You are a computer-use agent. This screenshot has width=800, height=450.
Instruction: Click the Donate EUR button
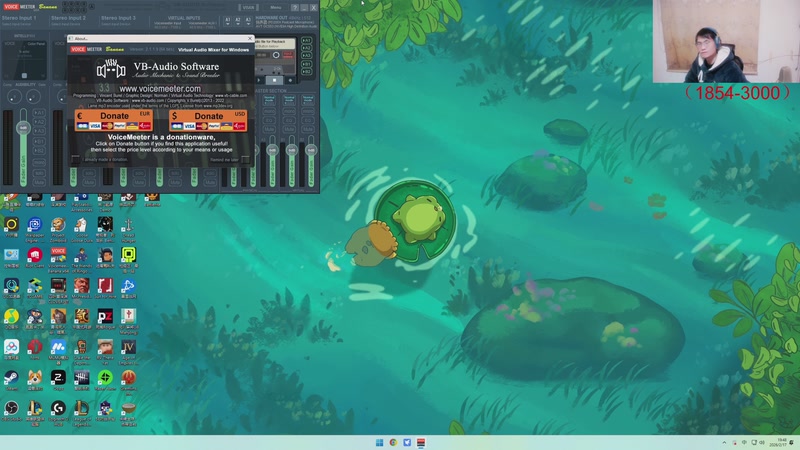pos(113,120)
